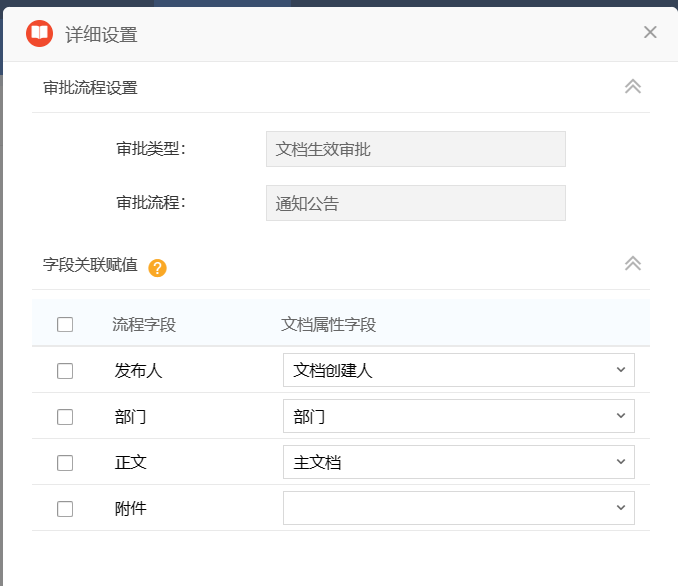
Task: Click the 审批流程 field showing 通知公告
Action: [415, 203]
